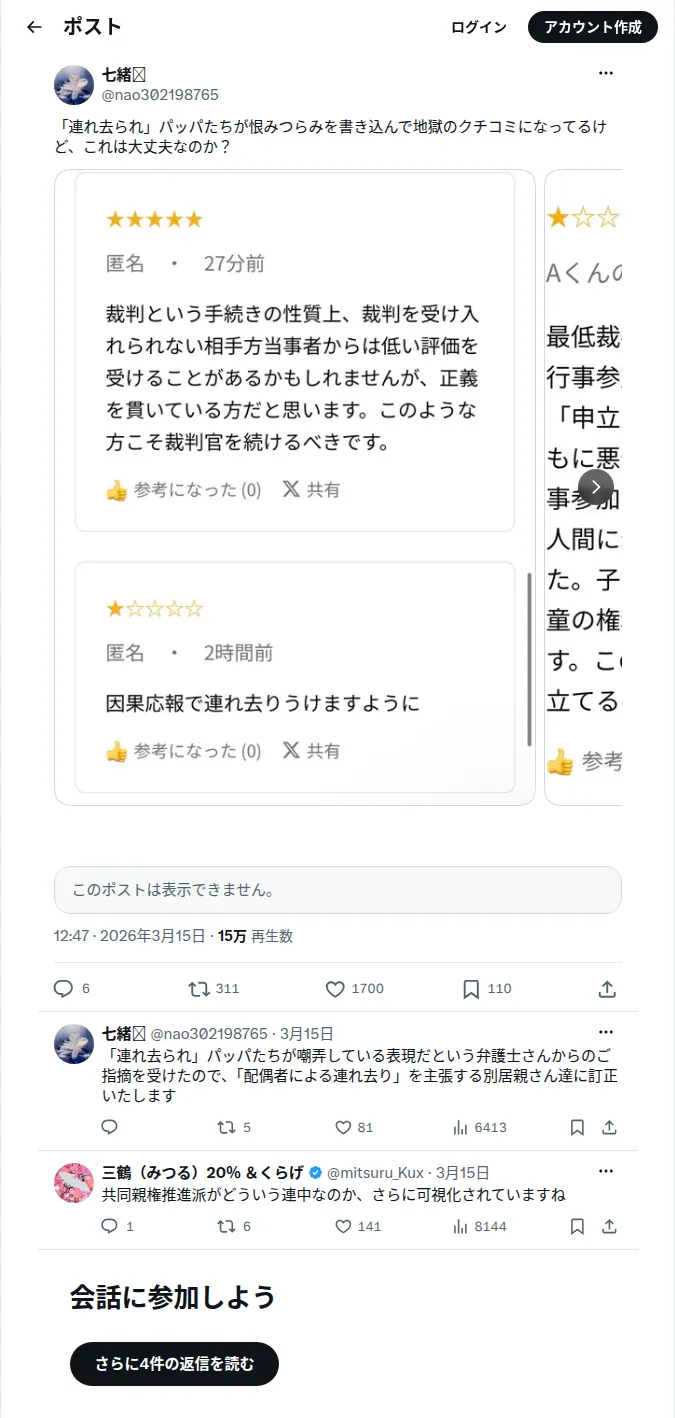Open more options on 七緒's reply

pyautogui.click(x=606, y=1032)
